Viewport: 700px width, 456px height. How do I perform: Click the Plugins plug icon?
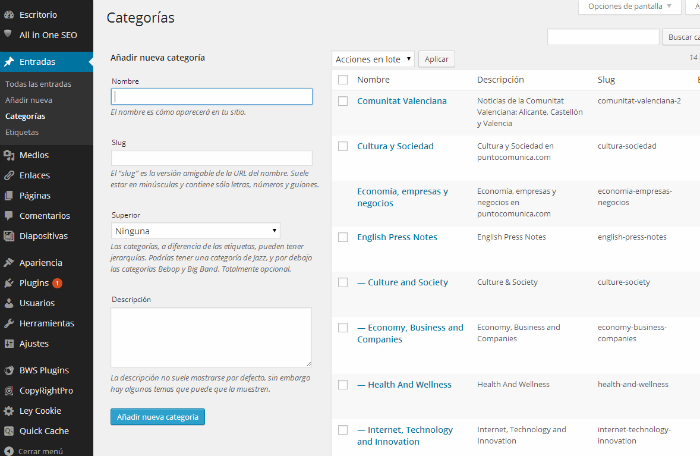point(9,283)
